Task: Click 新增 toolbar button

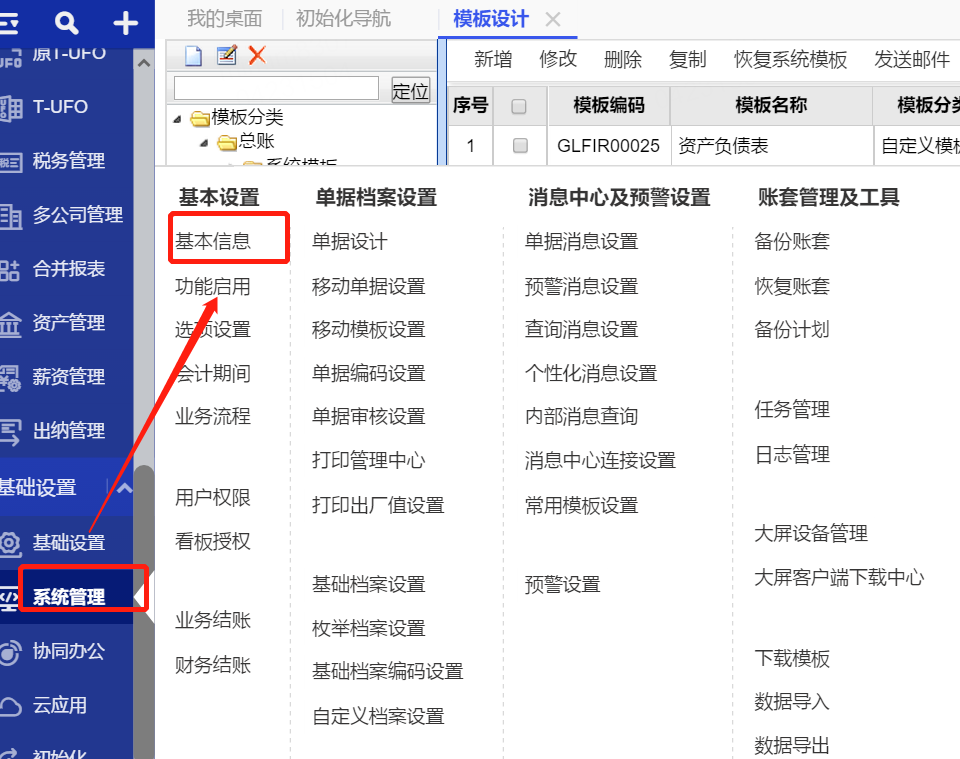Action: [493, 59]
